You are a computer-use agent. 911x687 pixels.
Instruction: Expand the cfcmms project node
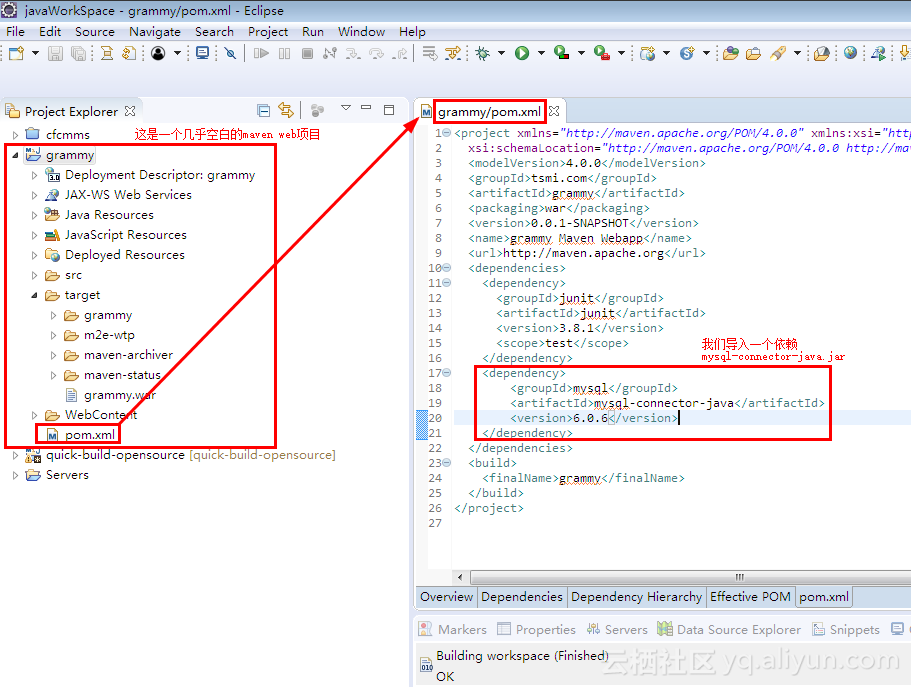click(x=15, y=135)
